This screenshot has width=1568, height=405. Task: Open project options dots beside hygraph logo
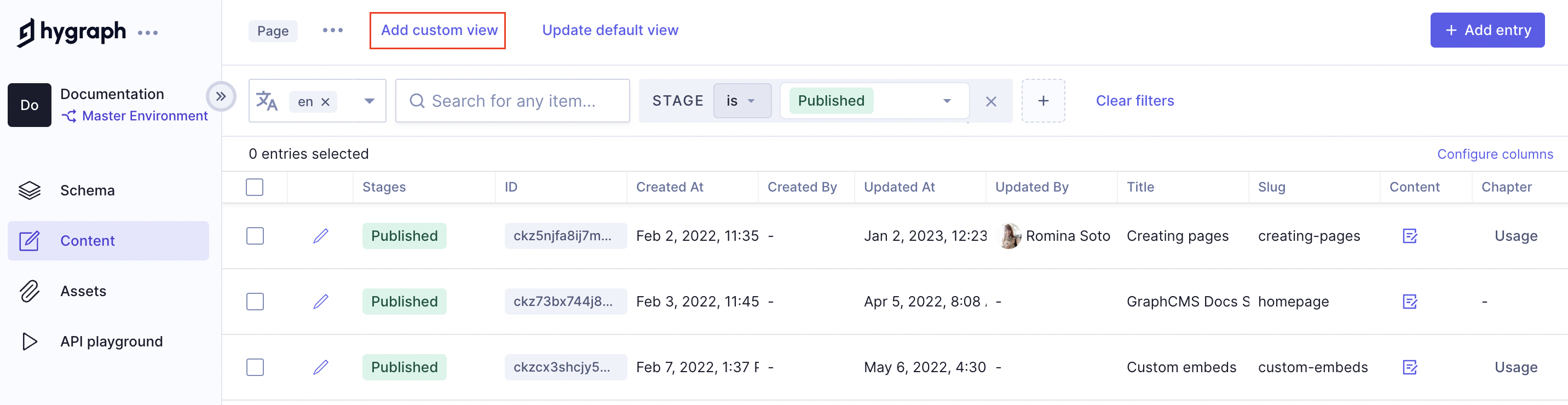tap(148, 33)
